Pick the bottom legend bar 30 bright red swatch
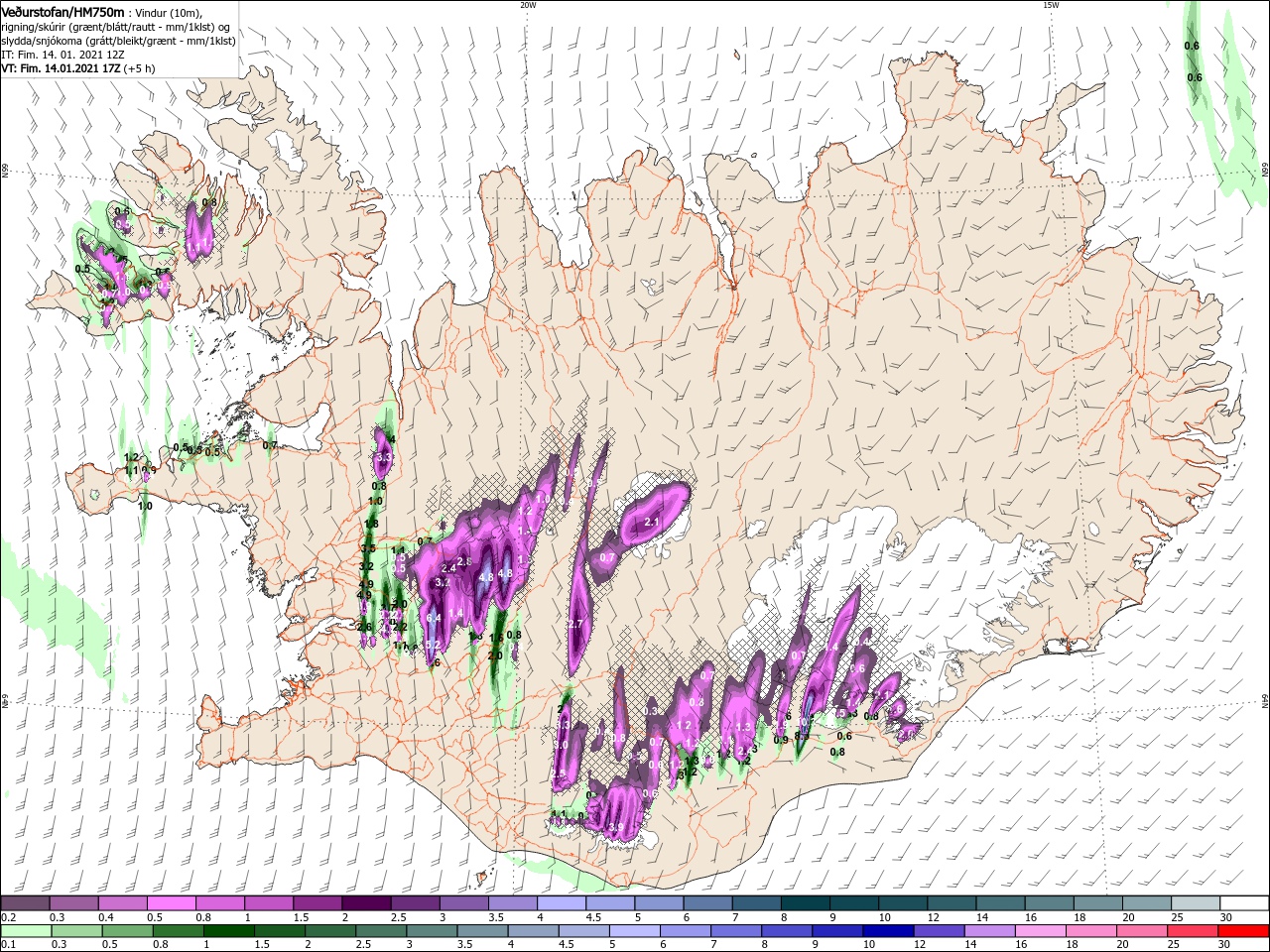This screenshot has height=952, width=1270. tap(1244, 931)
